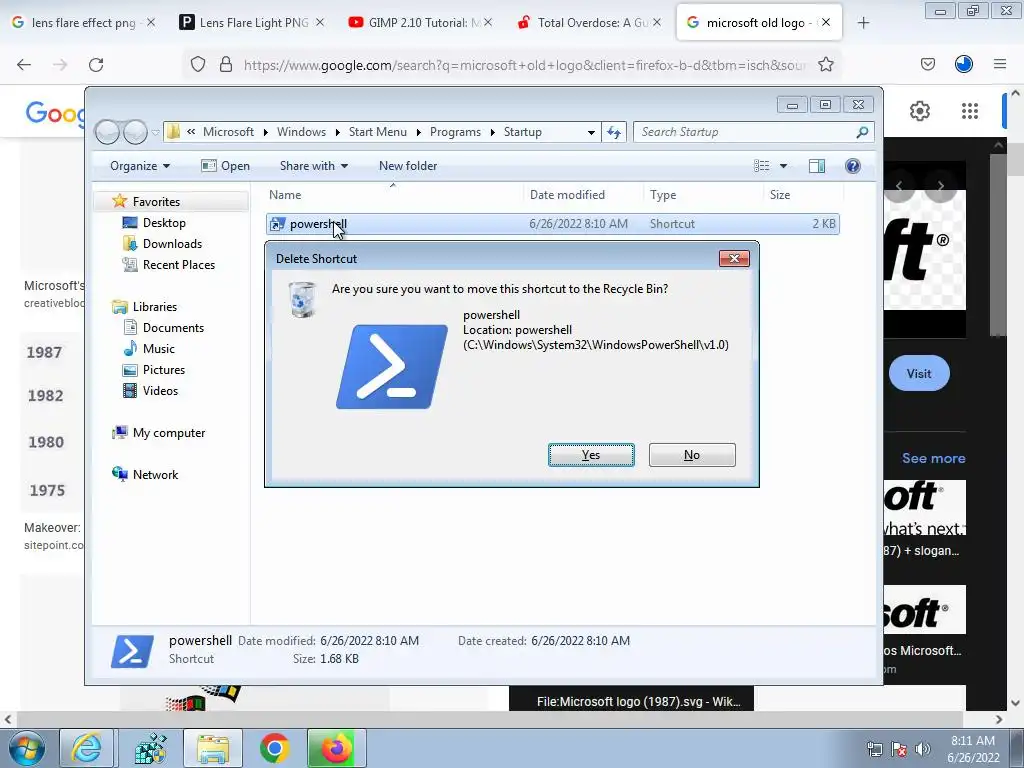Open Firefox application menu

pos(1000,64)
